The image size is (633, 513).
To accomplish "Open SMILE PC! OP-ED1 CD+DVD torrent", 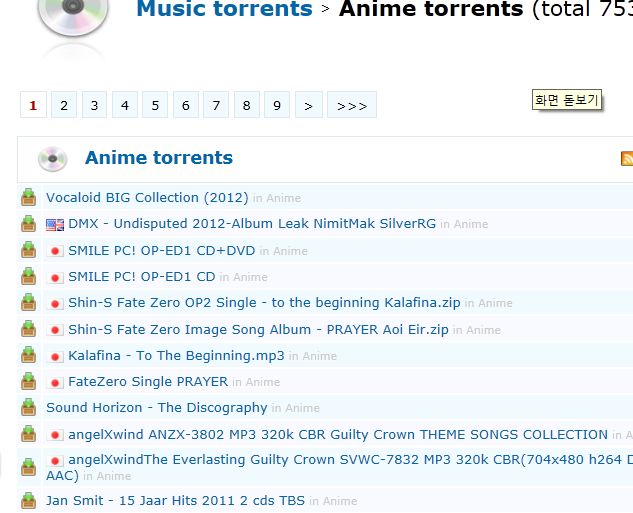I will tap(161, 251).
